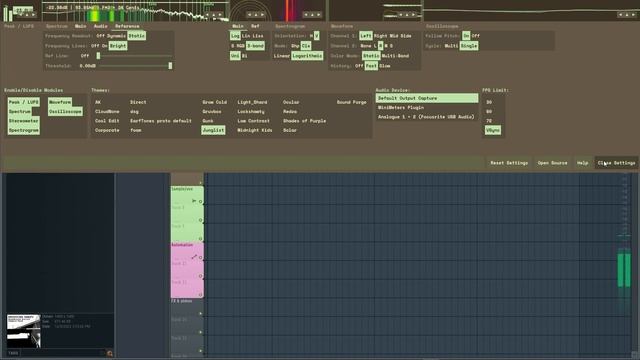Image resolution: width=640 pixels, height=360 pixels.
Task: Click right arrow on Waveform display
Action: (x=413, y=15)
